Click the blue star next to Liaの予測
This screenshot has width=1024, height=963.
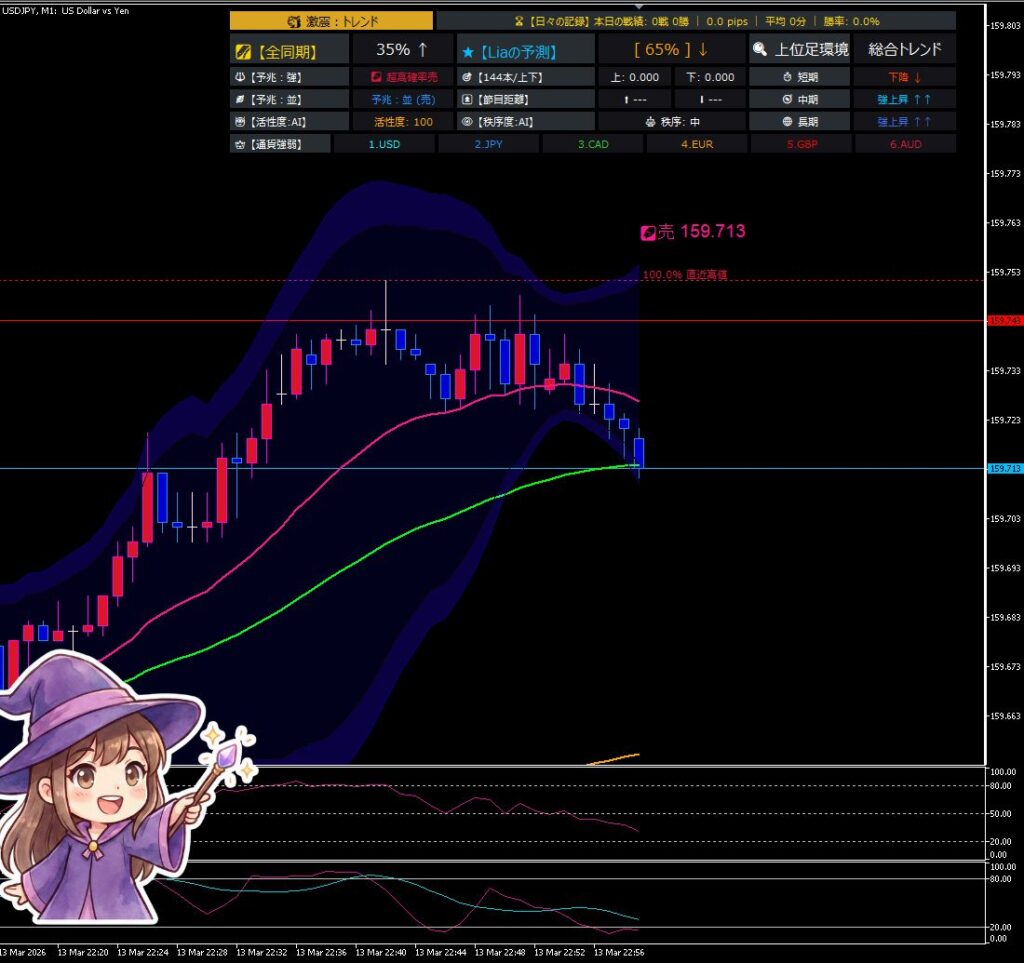tap(467, 50)
